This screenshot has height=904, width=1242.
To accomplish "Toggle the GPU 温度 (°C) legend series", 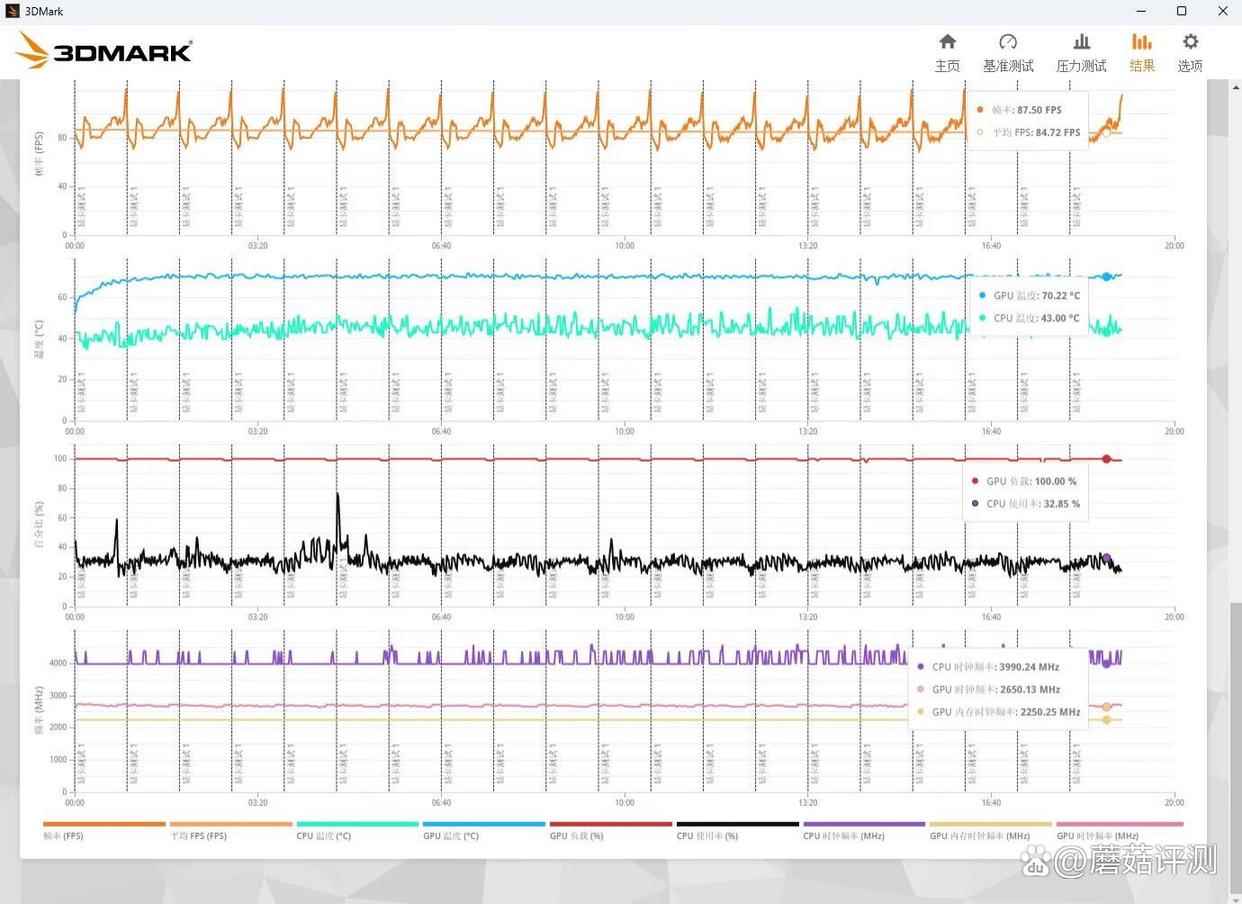I will [x=484, y=830].
